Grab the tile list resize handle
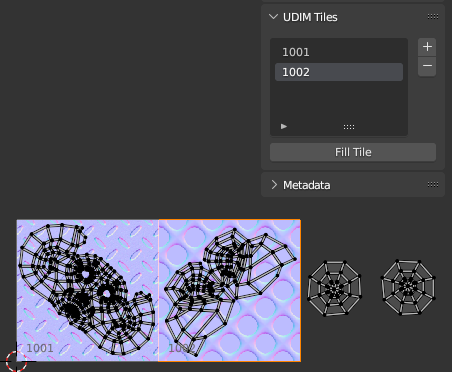The width and height of the screenshot is (452, 372). [349, 127]
